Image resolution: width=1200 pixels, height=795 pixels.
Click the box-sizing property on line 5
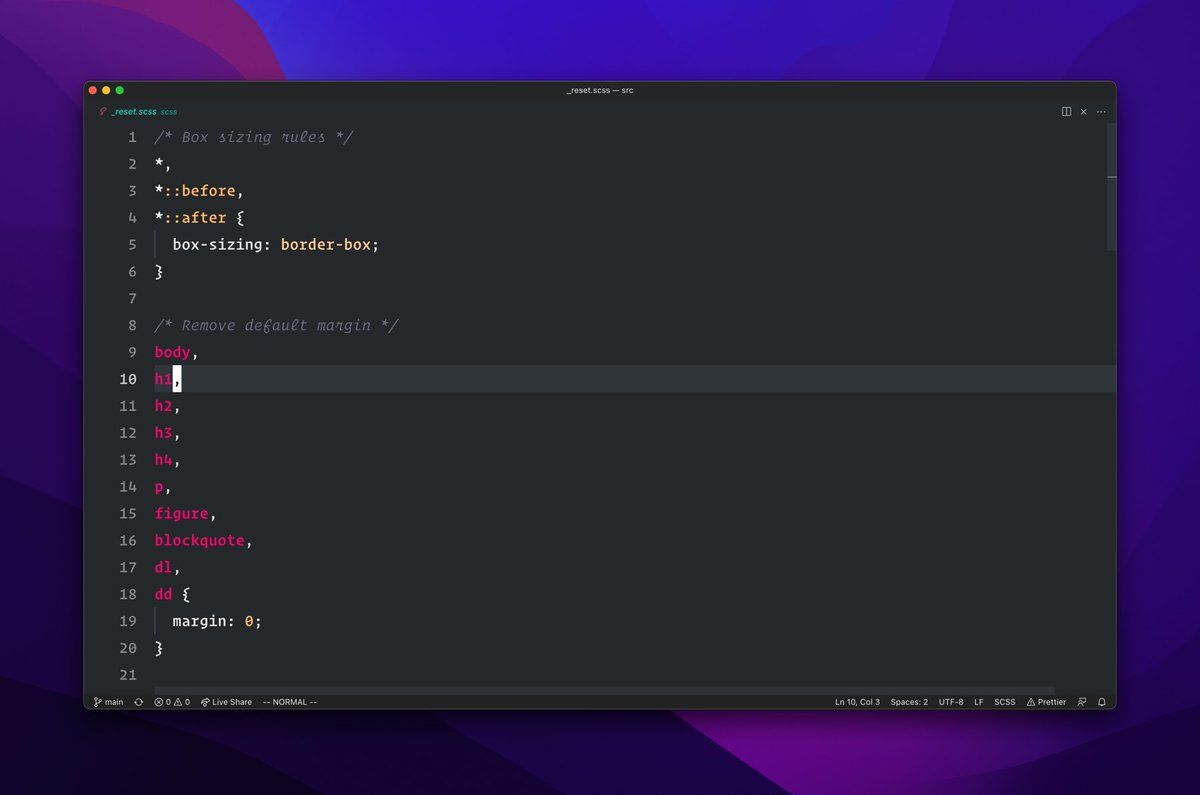click(218, 245)
